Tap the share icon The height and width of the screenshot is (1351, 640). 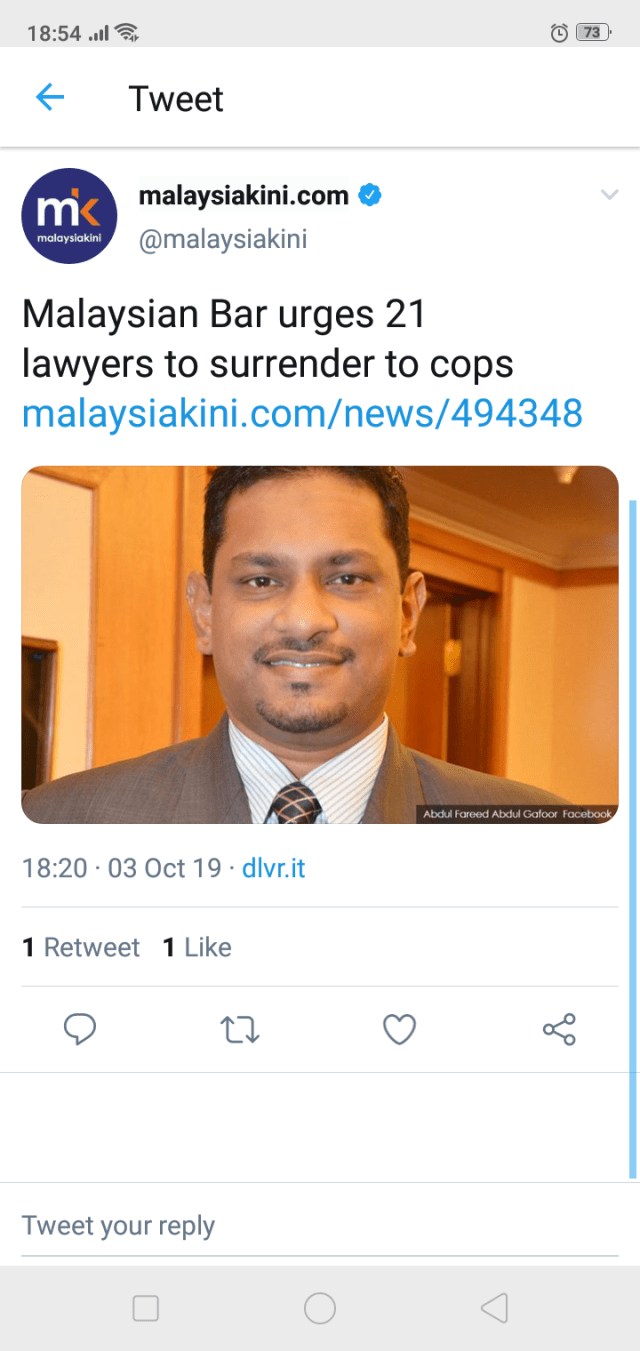559,1029
